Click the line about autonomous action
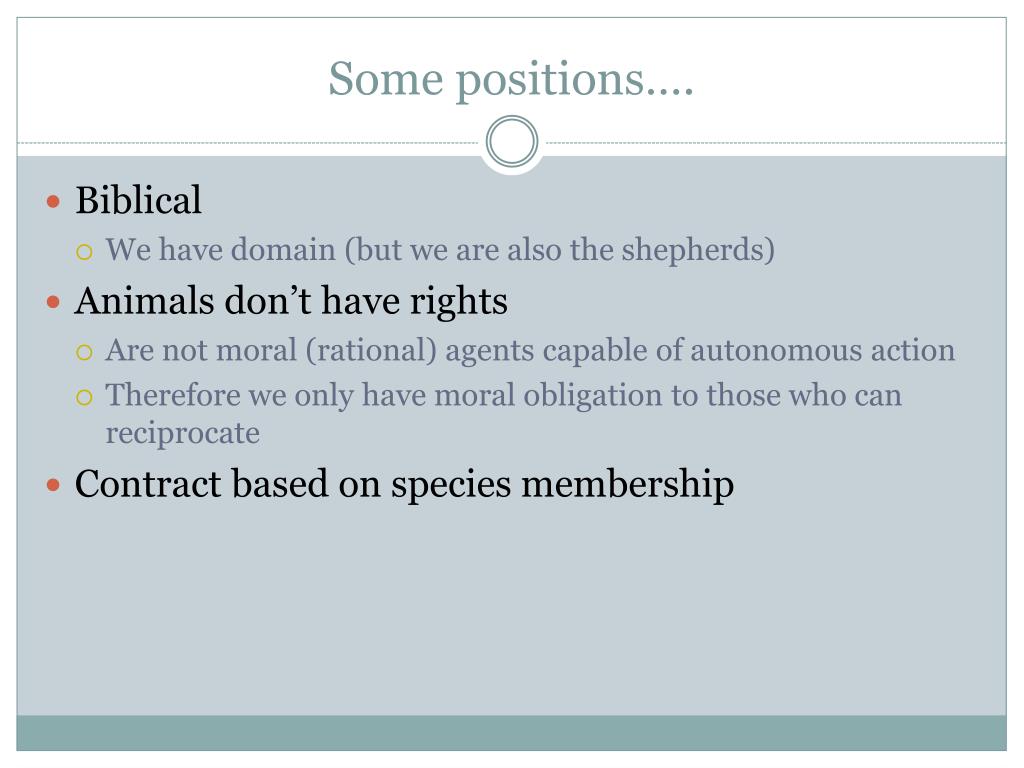The width and height of the screenshot is (1024, 768). pos(530,351)
